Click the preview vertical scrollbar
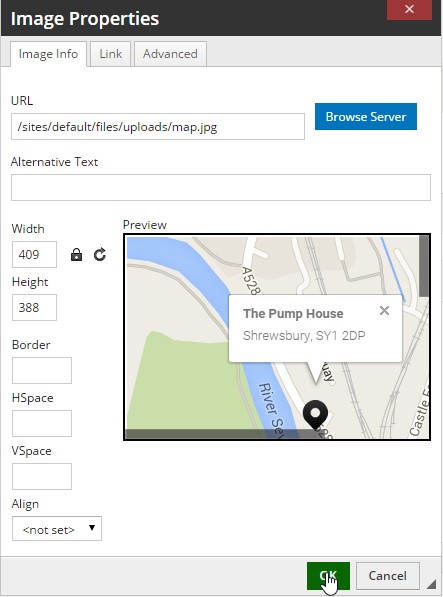Screen dimensions: 443x597 point(424,266)
